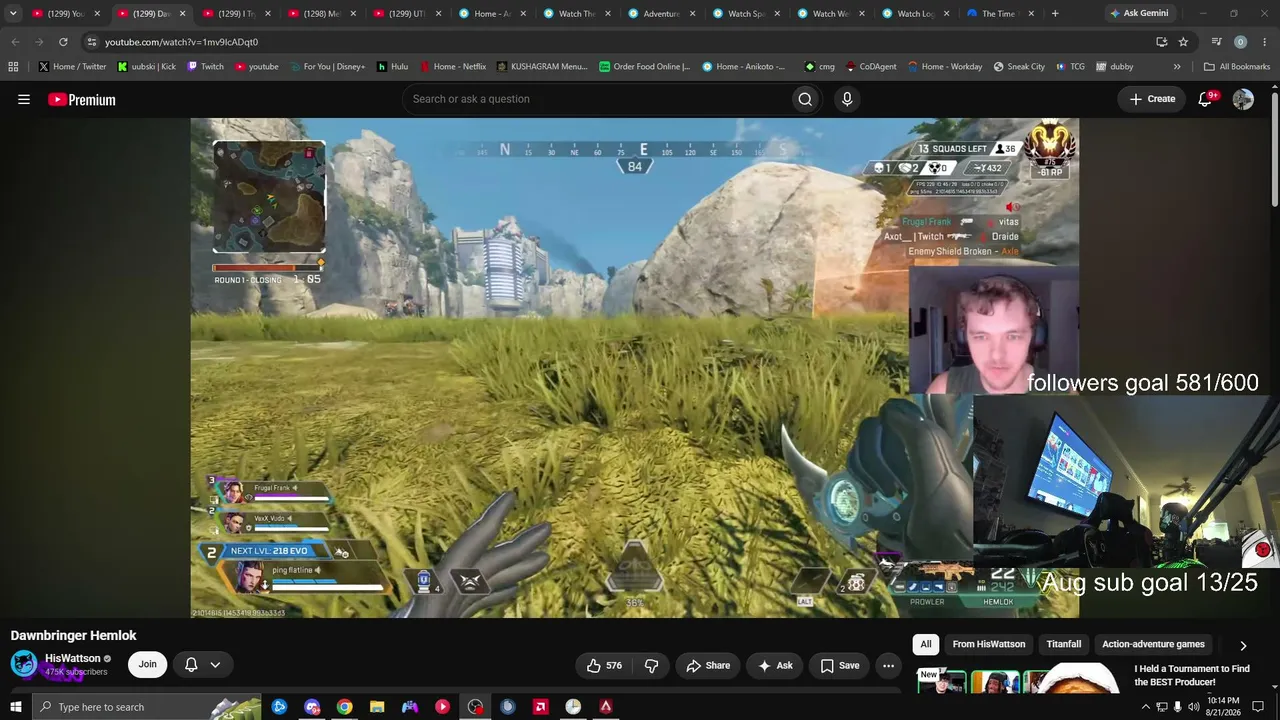The height and width of the screenshot is (720, 1280).
Task: Join the HisWattson channel membership
Action: point(148,664)
